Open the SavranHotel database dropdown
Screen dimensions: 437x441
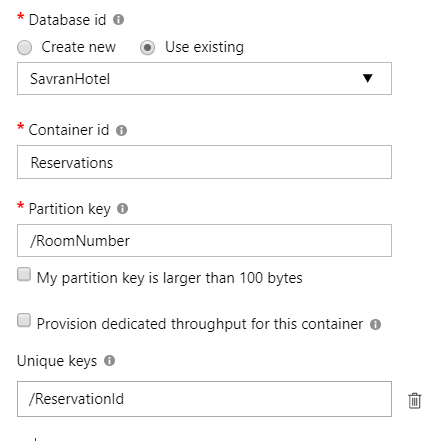204,79
